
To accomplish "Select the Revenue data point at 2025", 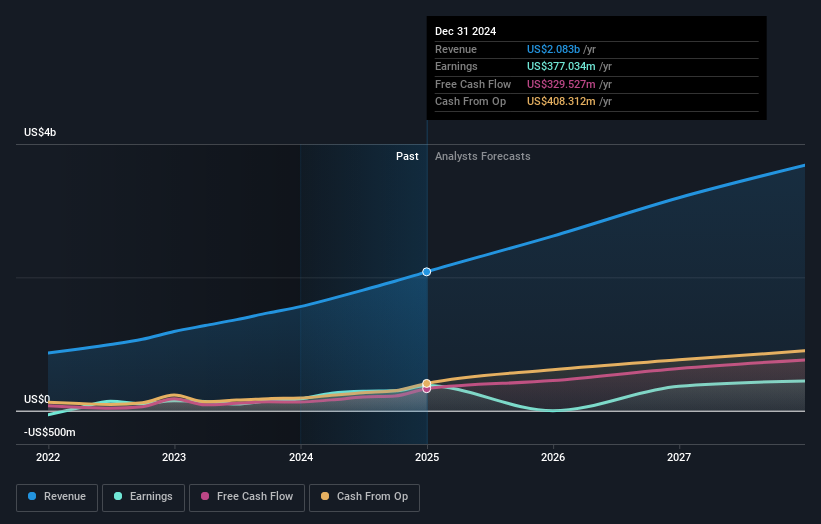I will point(427,272).
